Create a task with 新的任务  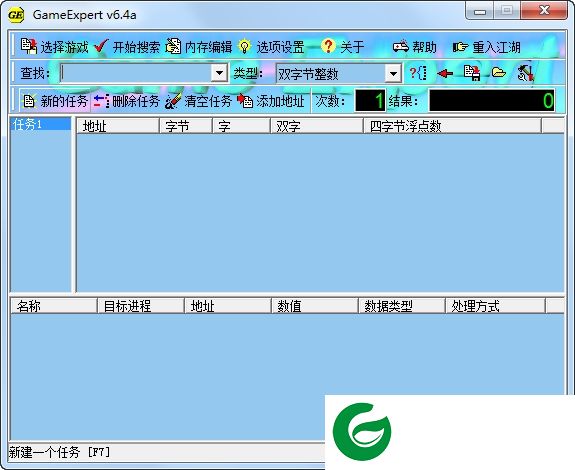tap(55, 100)
